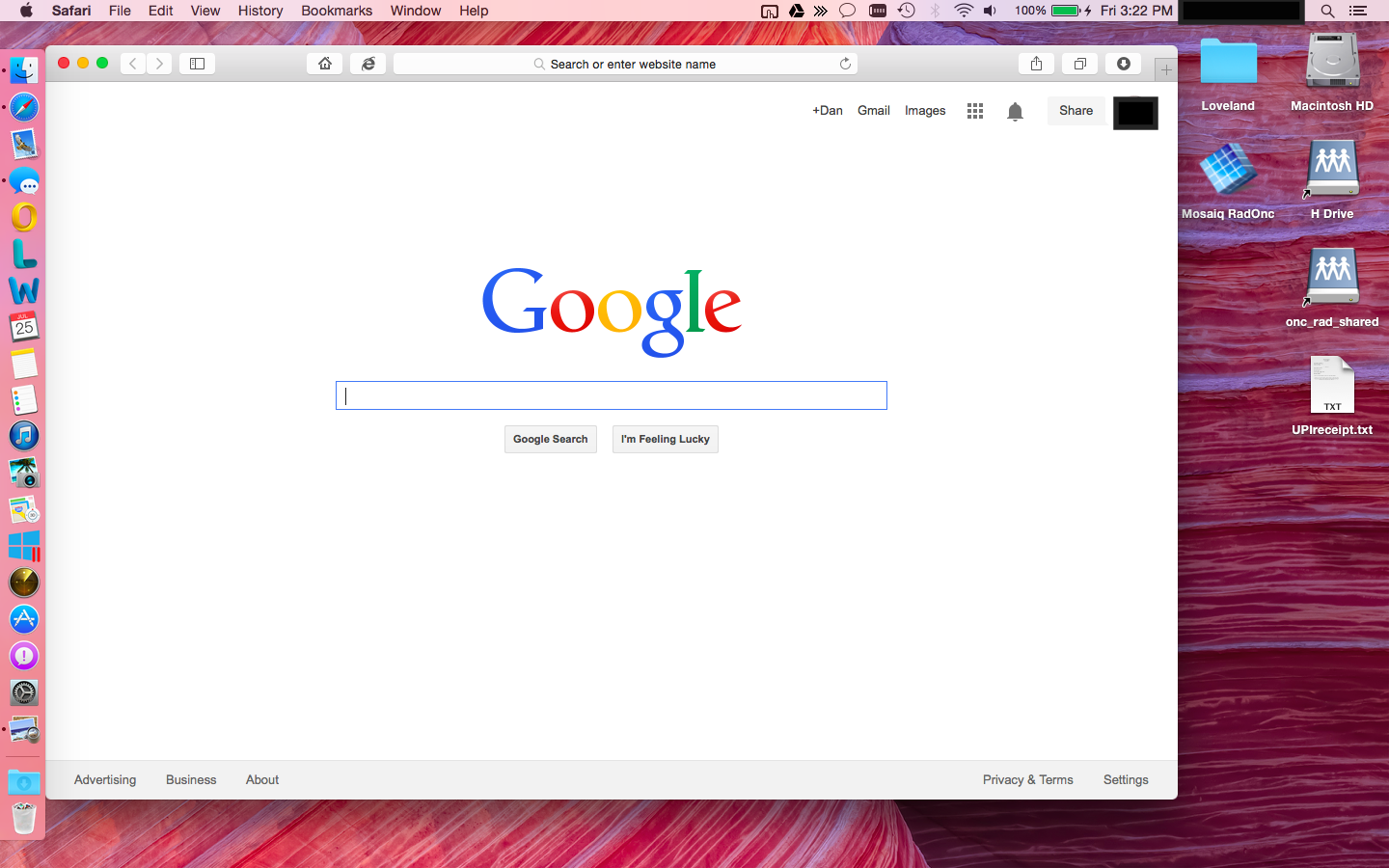The height and width of the screenshot is (868, 1389).
Task: Go back with Safari's back arrow
Action: pos(133,64)
